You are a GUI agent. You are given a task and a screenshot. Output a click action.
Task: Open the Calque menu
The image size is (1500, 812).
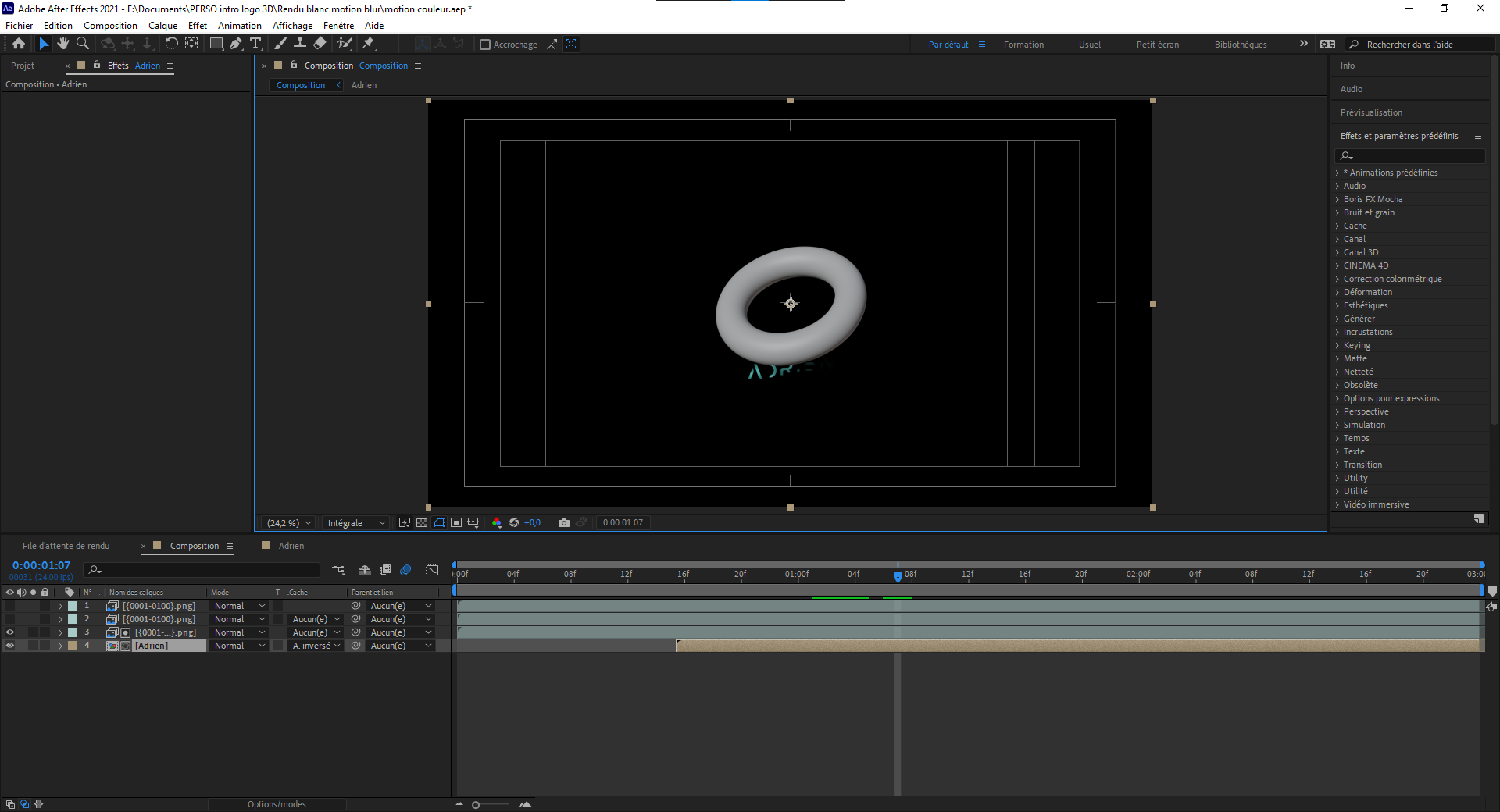tap(162, 26)
